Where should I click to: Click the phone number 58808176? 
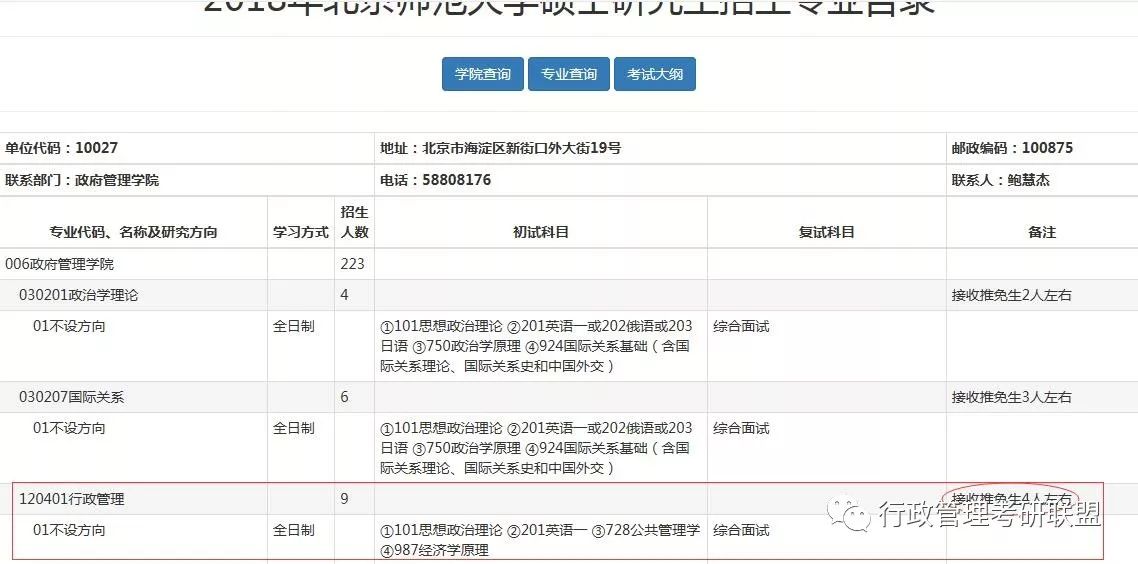[x=456, y=181]
